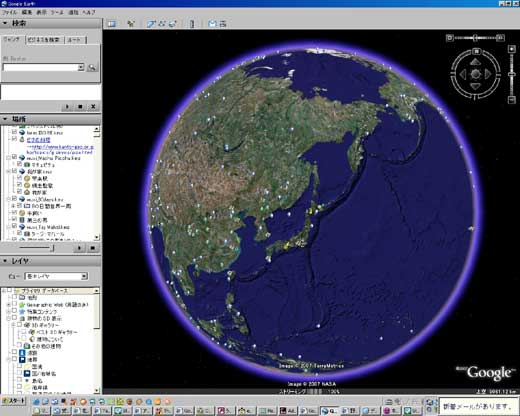This screenshot has width=520, height=416.
Task: Collapse the 検索 panel header arrow
Action: (x=5, y=23)
